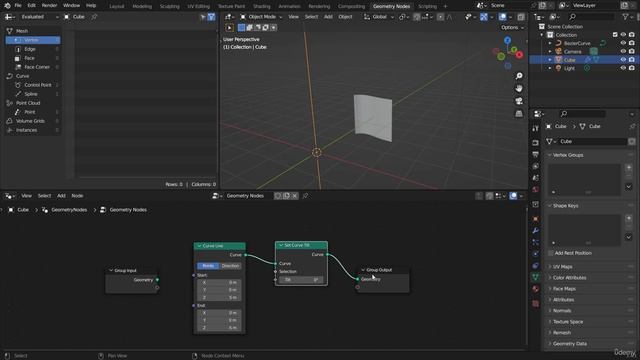Enable the Add Rest Position checkbox
Image resolution: width=640 pixels, height=360 pixels.
pyautogui.click(x=551, y=253)
